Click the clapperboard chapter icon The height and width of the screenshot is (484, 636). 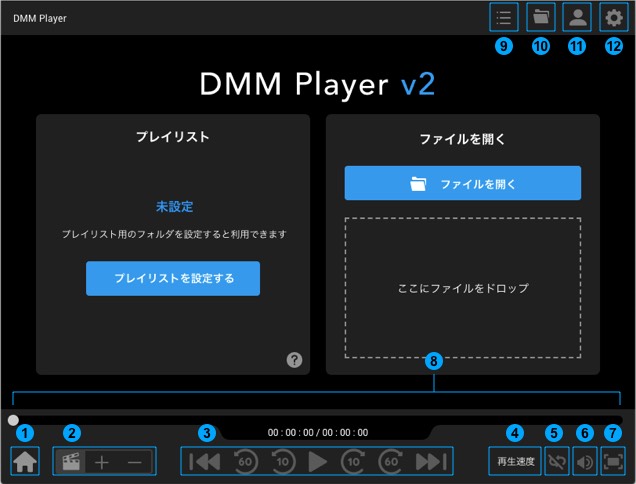(x=70, y=462)
